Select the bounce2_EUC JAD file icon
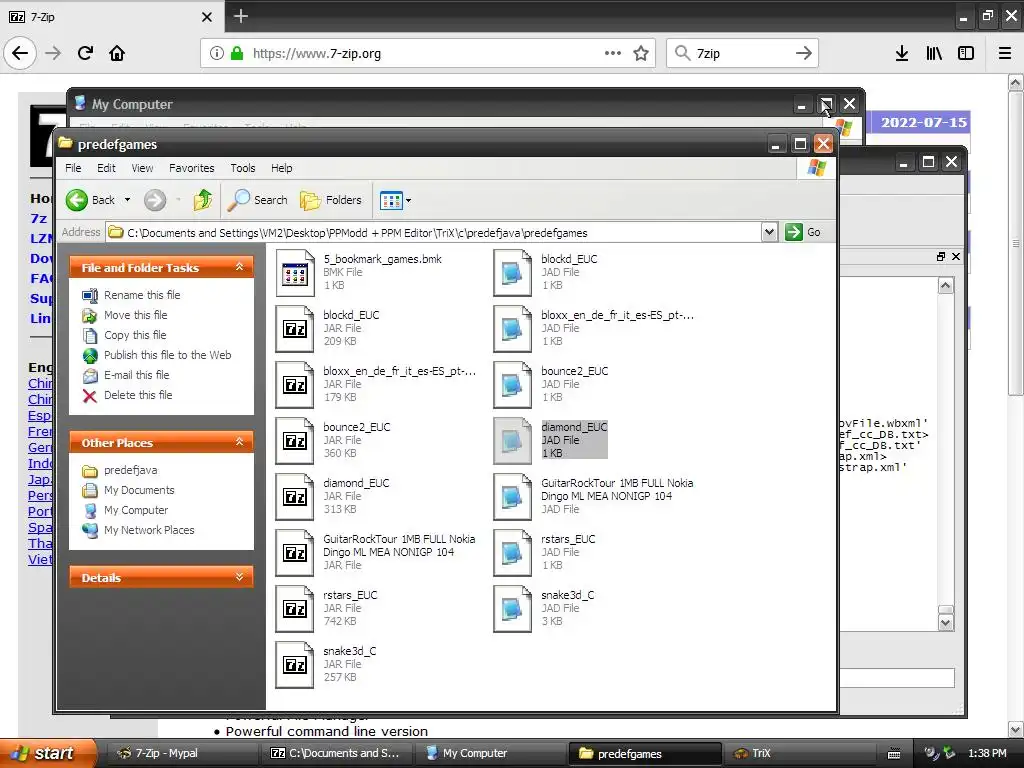The height and width of the screenshot is (768, 1024). pyautogui.click(x=513, y=385)
